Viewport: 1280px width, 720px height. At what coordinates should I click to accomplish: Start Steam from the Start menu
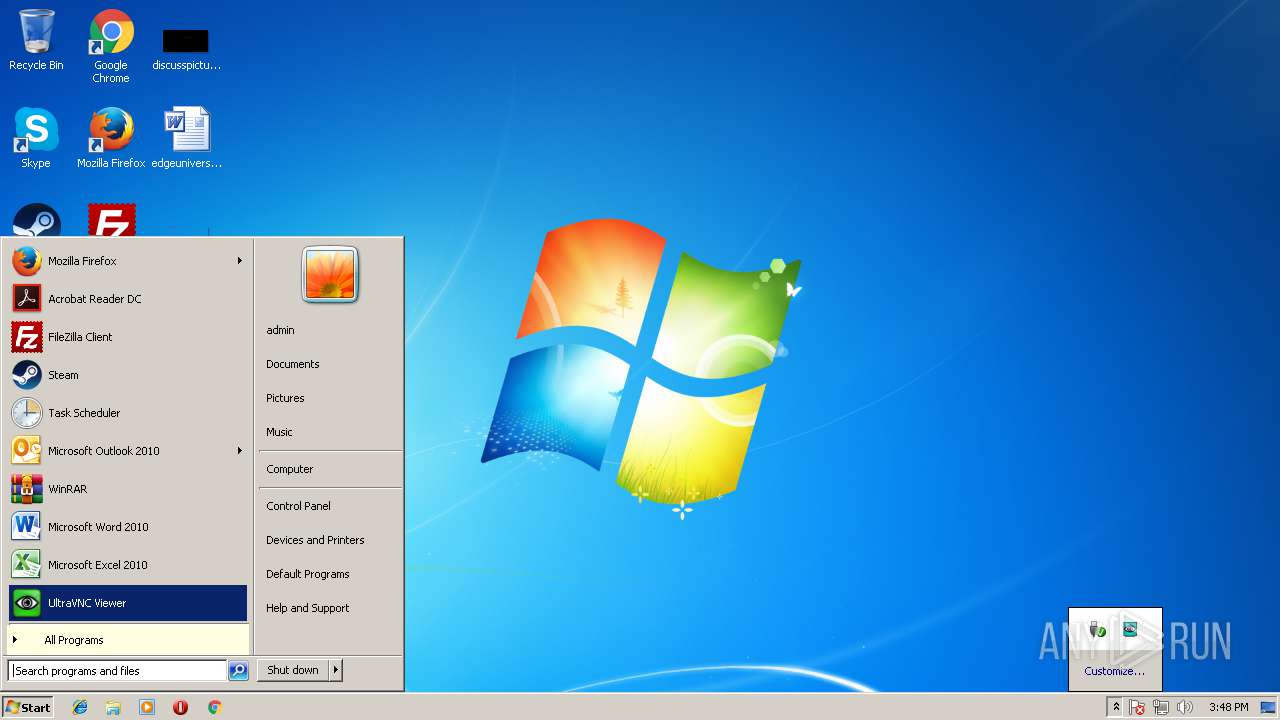click(128, 375)
